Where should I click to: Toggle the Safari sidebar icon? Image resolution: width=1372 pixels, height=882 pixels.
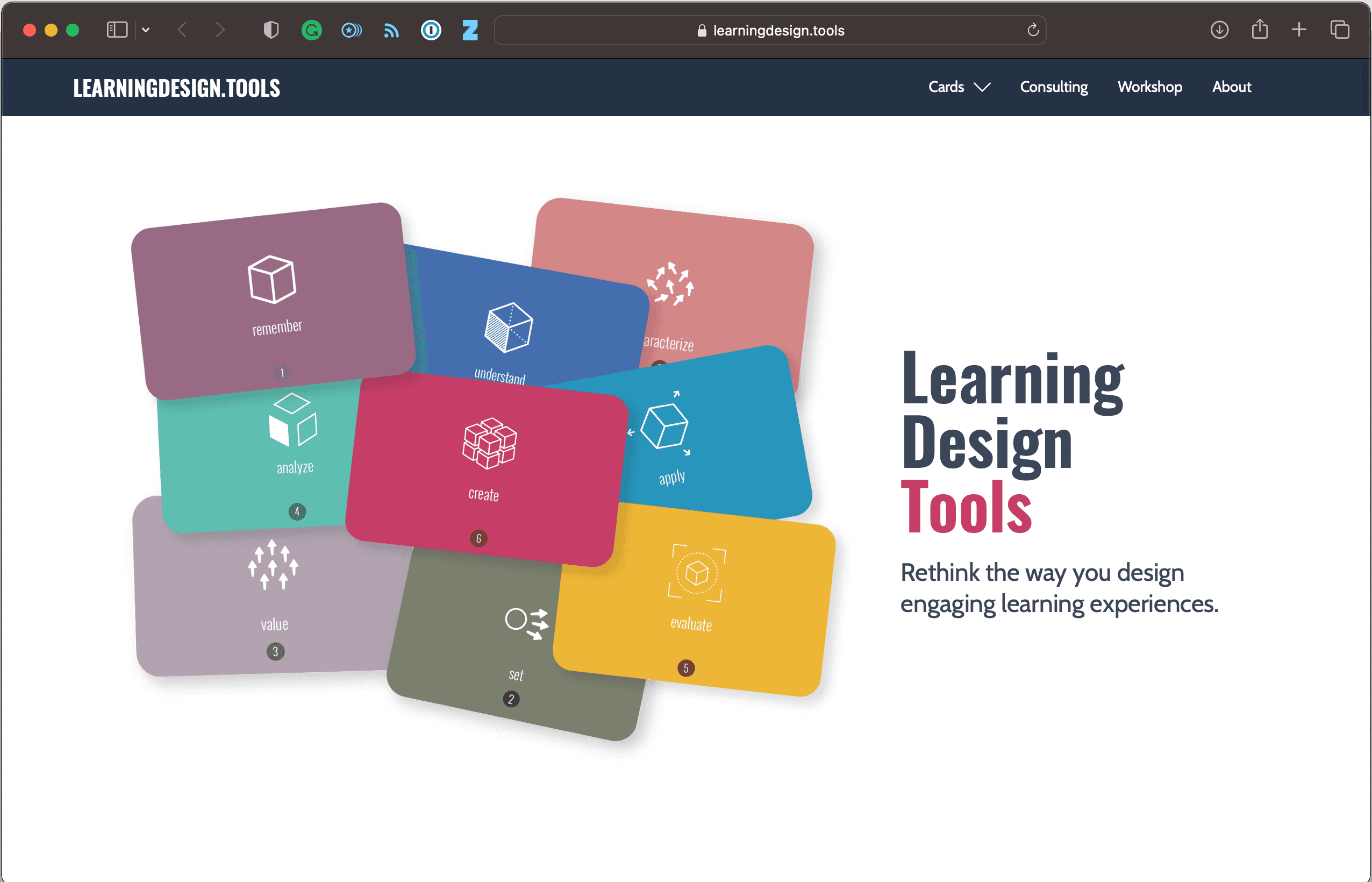point(117,30)
